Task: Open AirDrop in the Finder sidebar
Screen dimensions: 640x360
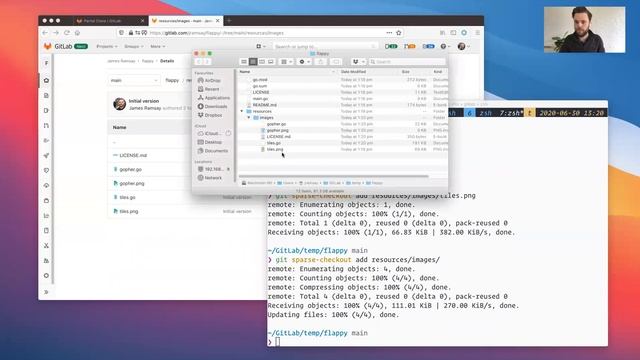Action: 209,81
